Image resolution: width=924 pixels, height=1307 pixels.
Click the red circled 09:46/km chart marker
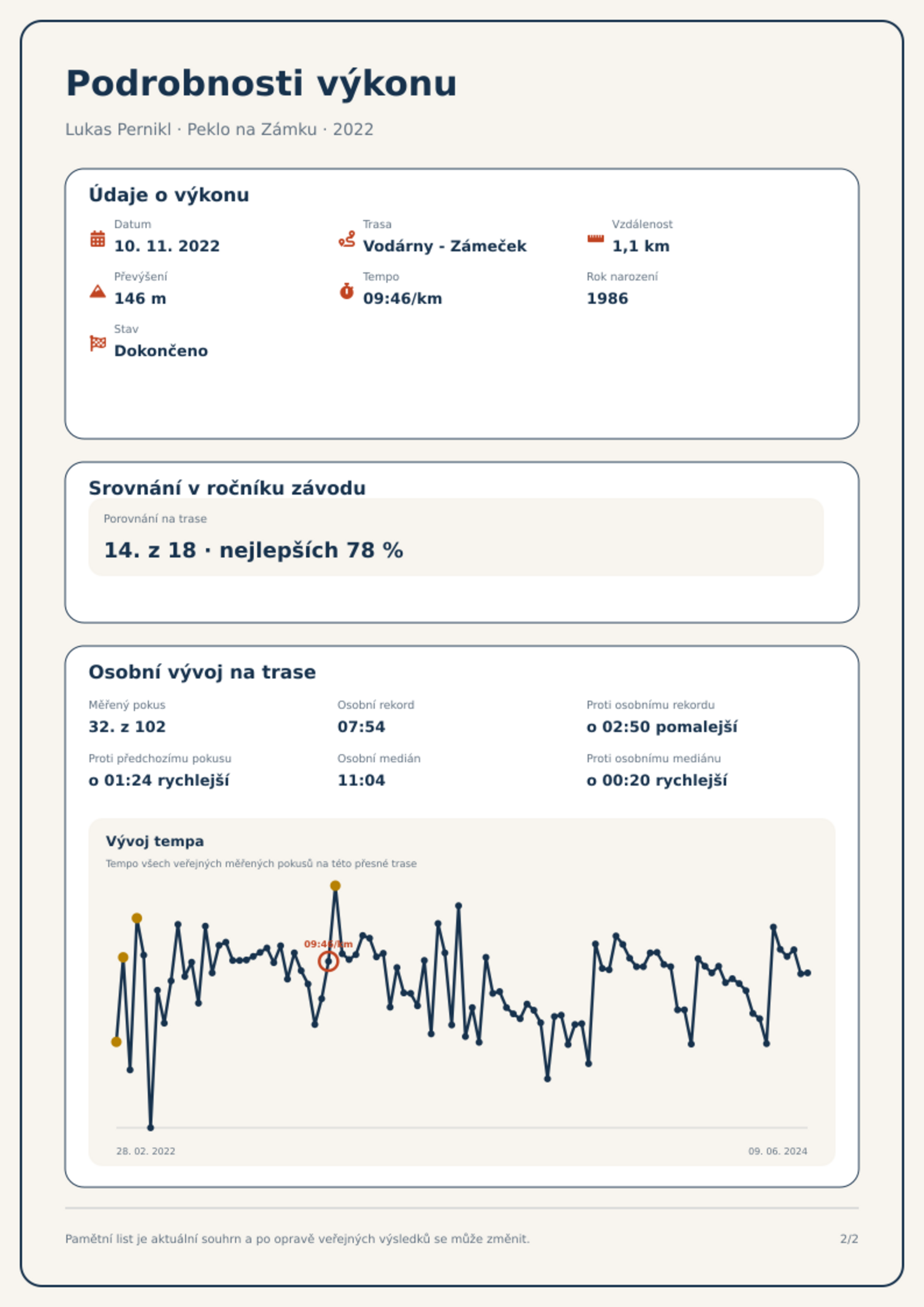328,961
